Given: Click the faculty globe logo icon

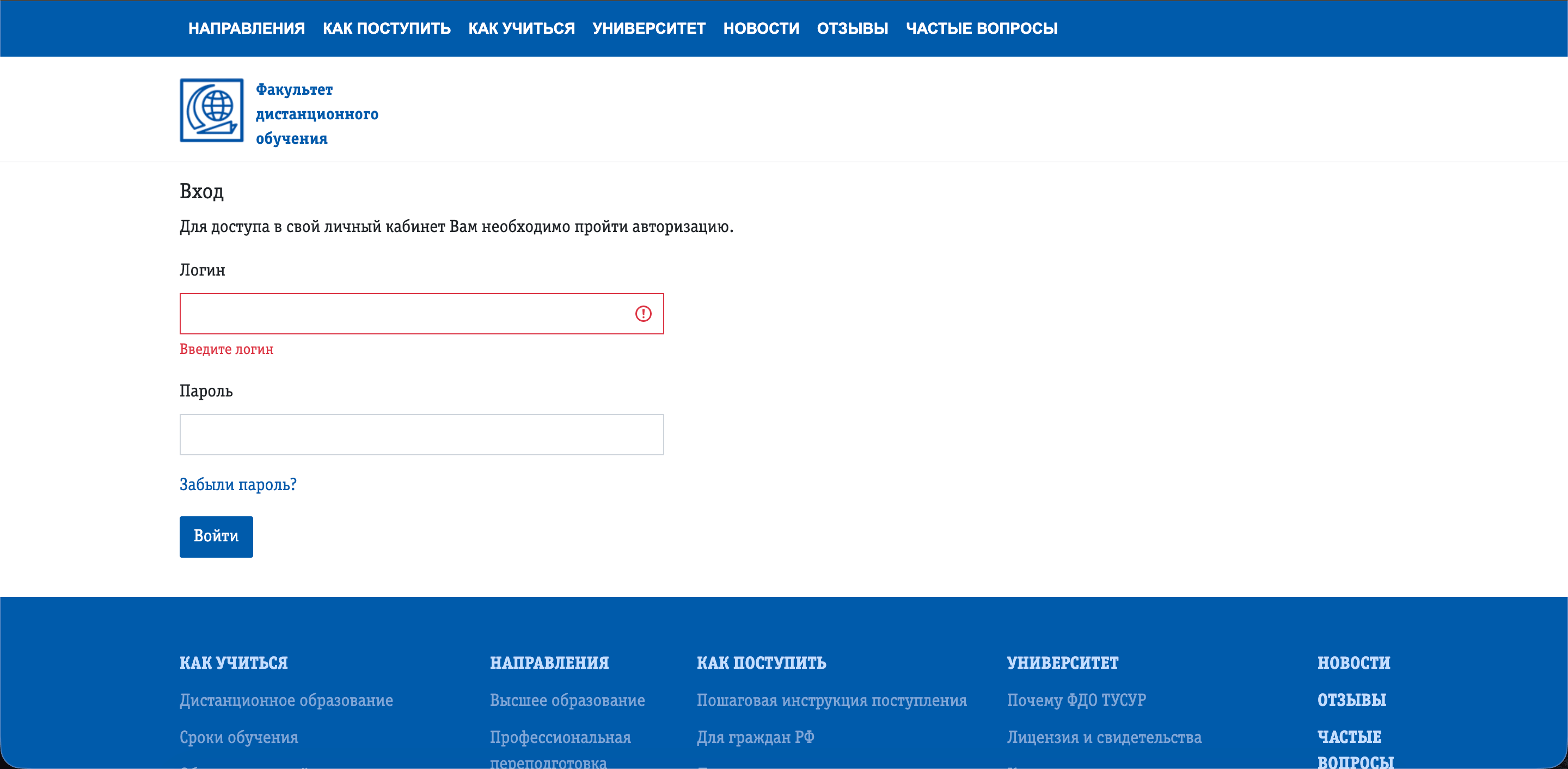Looking at the screenshot, I should [x=211, y=110].
